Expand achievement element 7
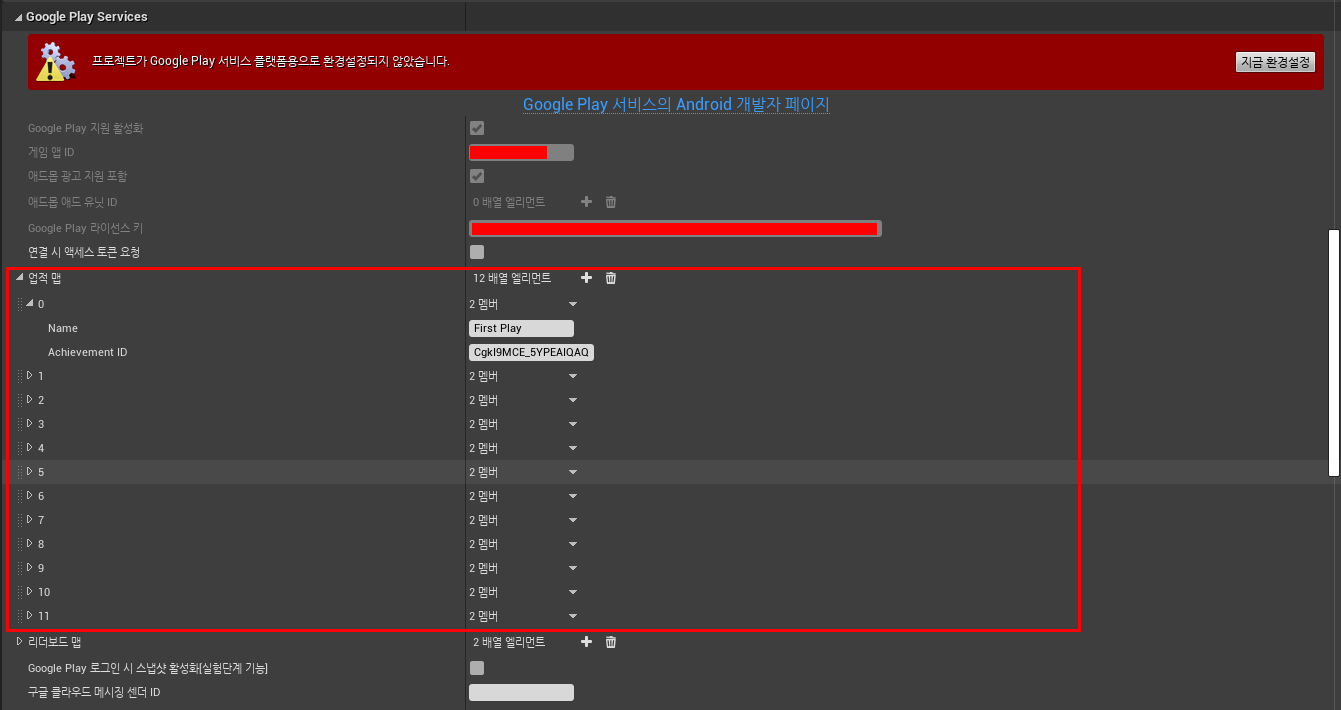1341x710 pixels. (29, 520)
